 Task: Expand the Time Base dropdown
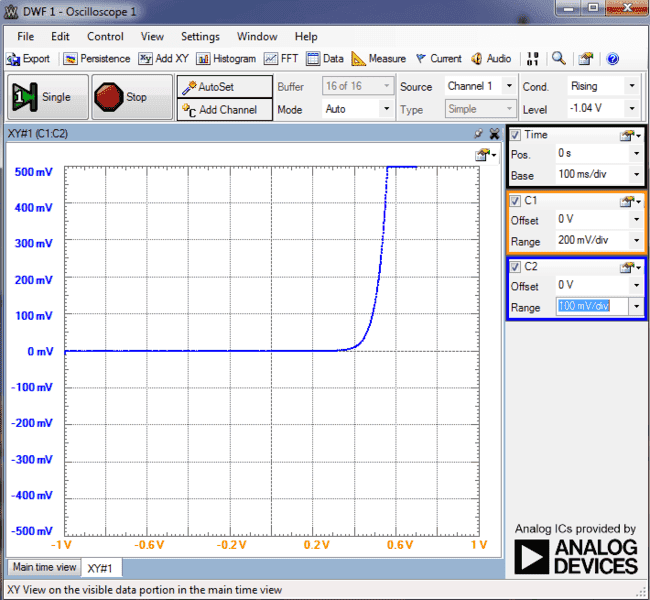(x=636, y=175)
